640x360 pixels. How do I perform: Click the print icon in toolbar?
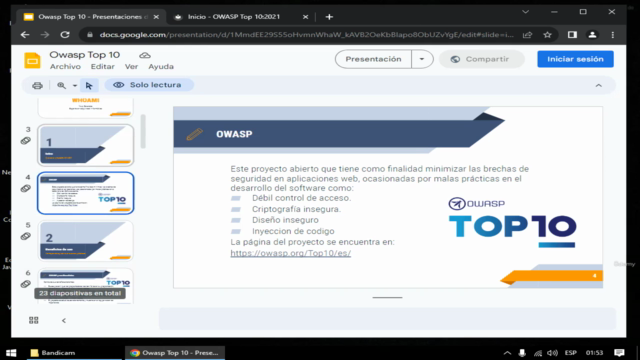(x=37, y=85)
